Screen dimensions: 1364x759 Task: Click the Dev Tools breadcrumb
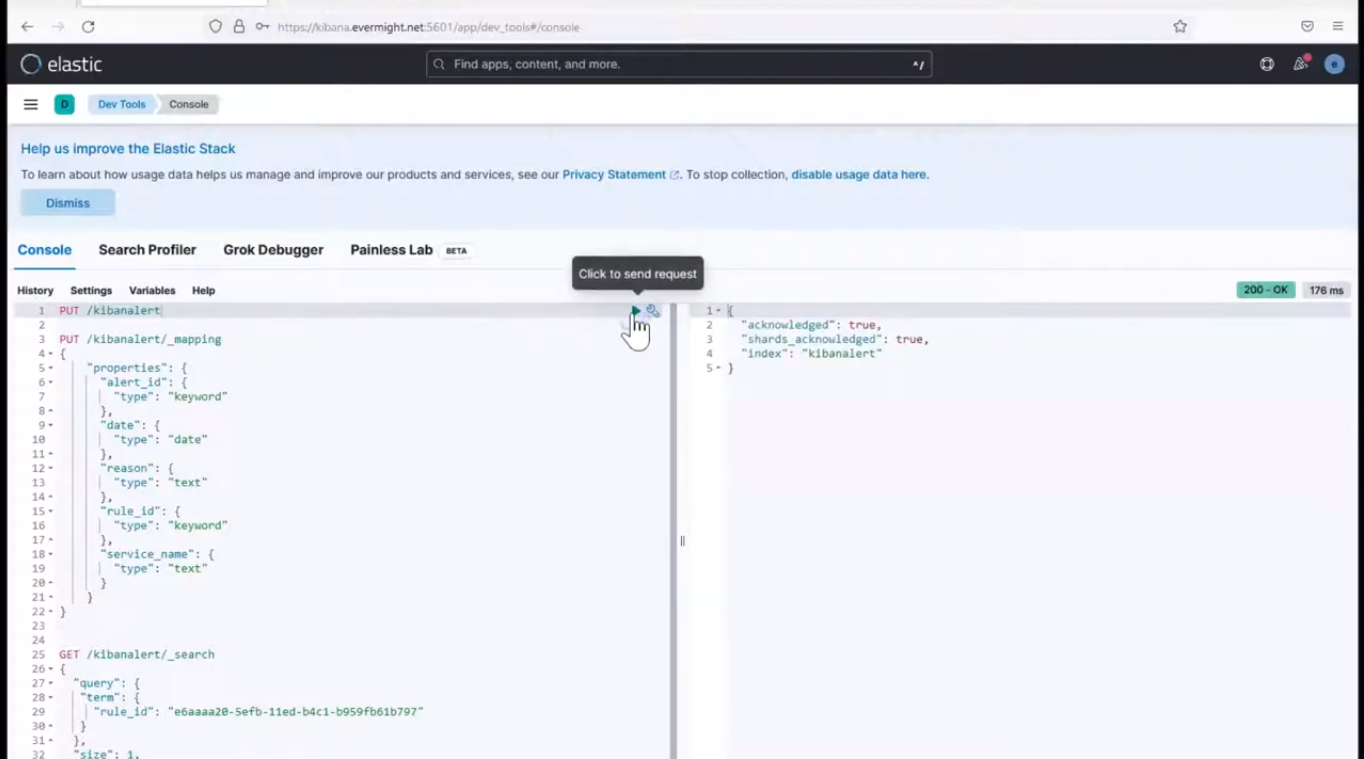tap(121, 104)
